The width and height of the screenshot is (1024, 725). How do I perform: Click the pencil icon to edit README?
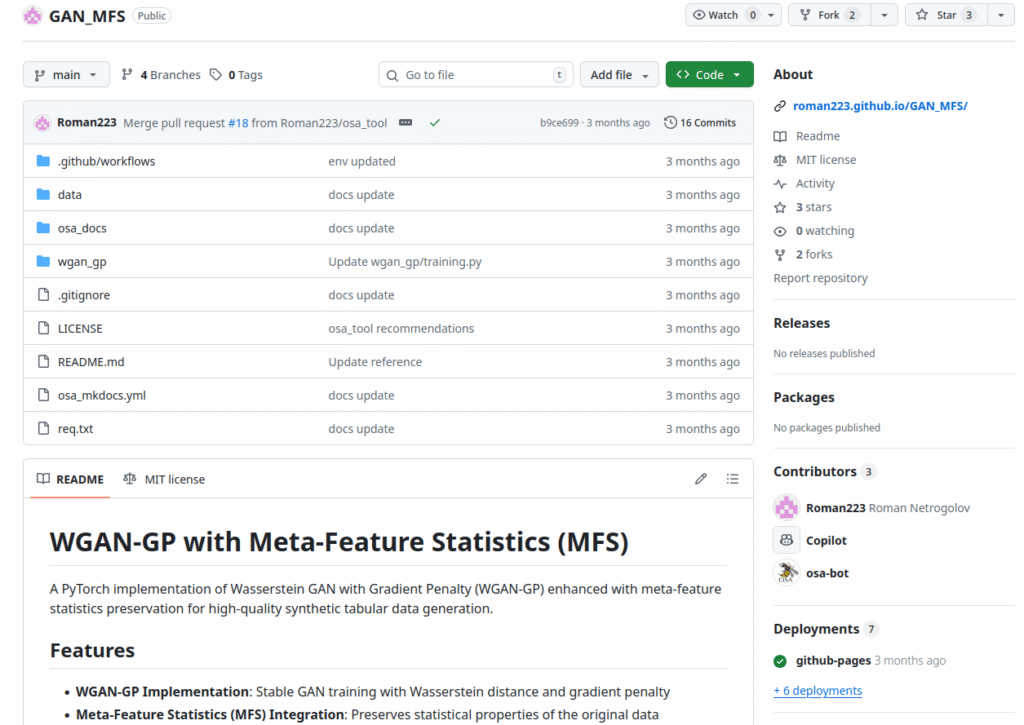tap(700, 479)
